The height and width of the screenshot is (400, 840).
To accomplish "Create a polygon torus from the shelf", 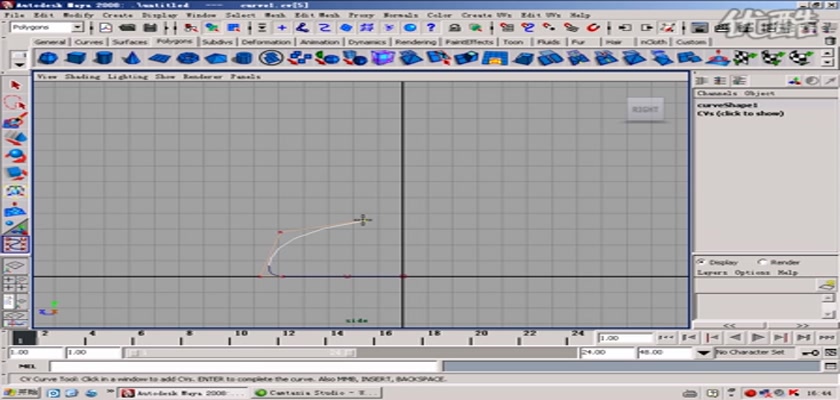I will [188, 58].
